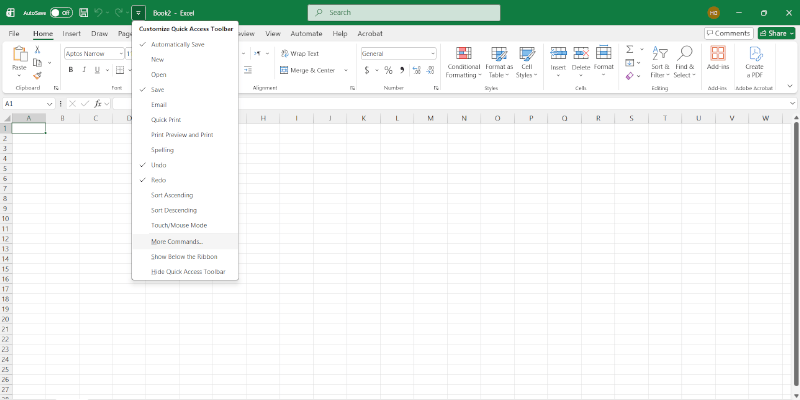Viewport: 800px width, 400px height.
Task: Click the AutoSum sigma icon
Action: (630, 48)
